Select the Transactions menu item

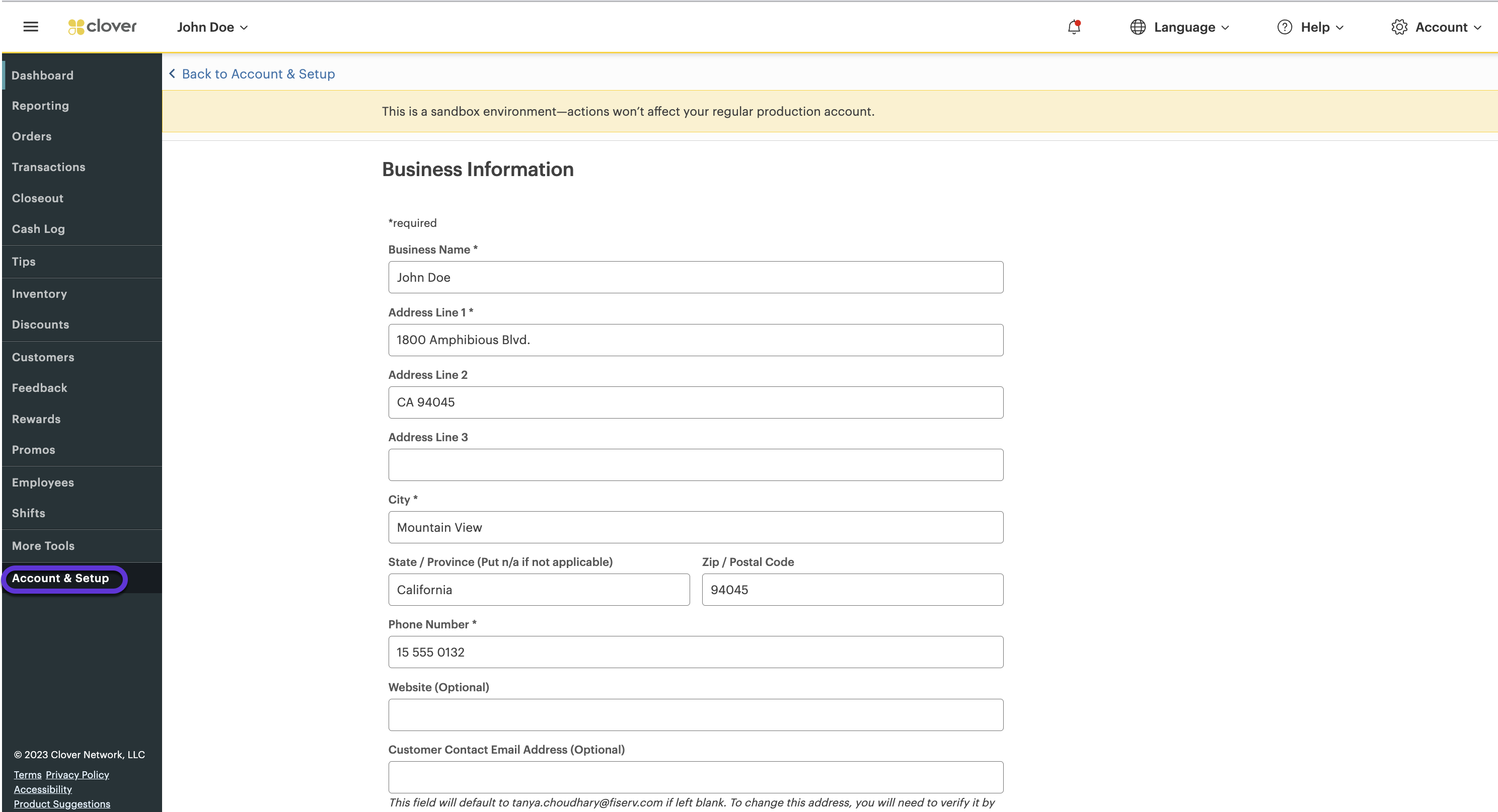[x=48, y=167]
